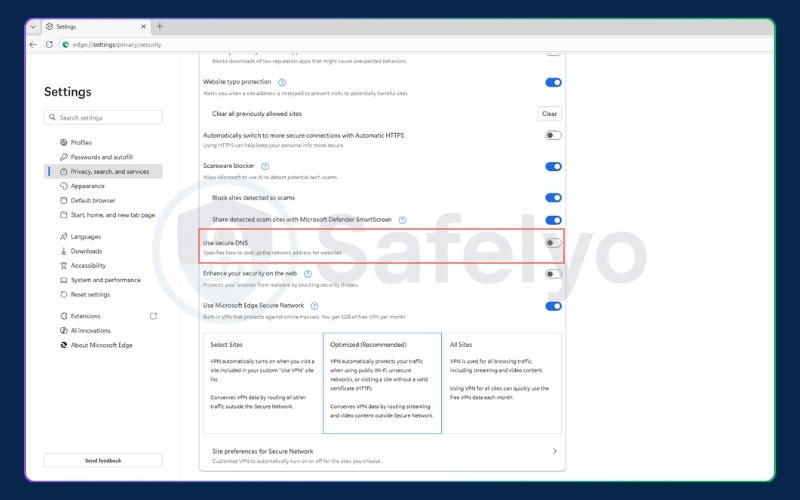Open a new tab with plus button
Screen dimensions: 800x500
click(160, 26)
